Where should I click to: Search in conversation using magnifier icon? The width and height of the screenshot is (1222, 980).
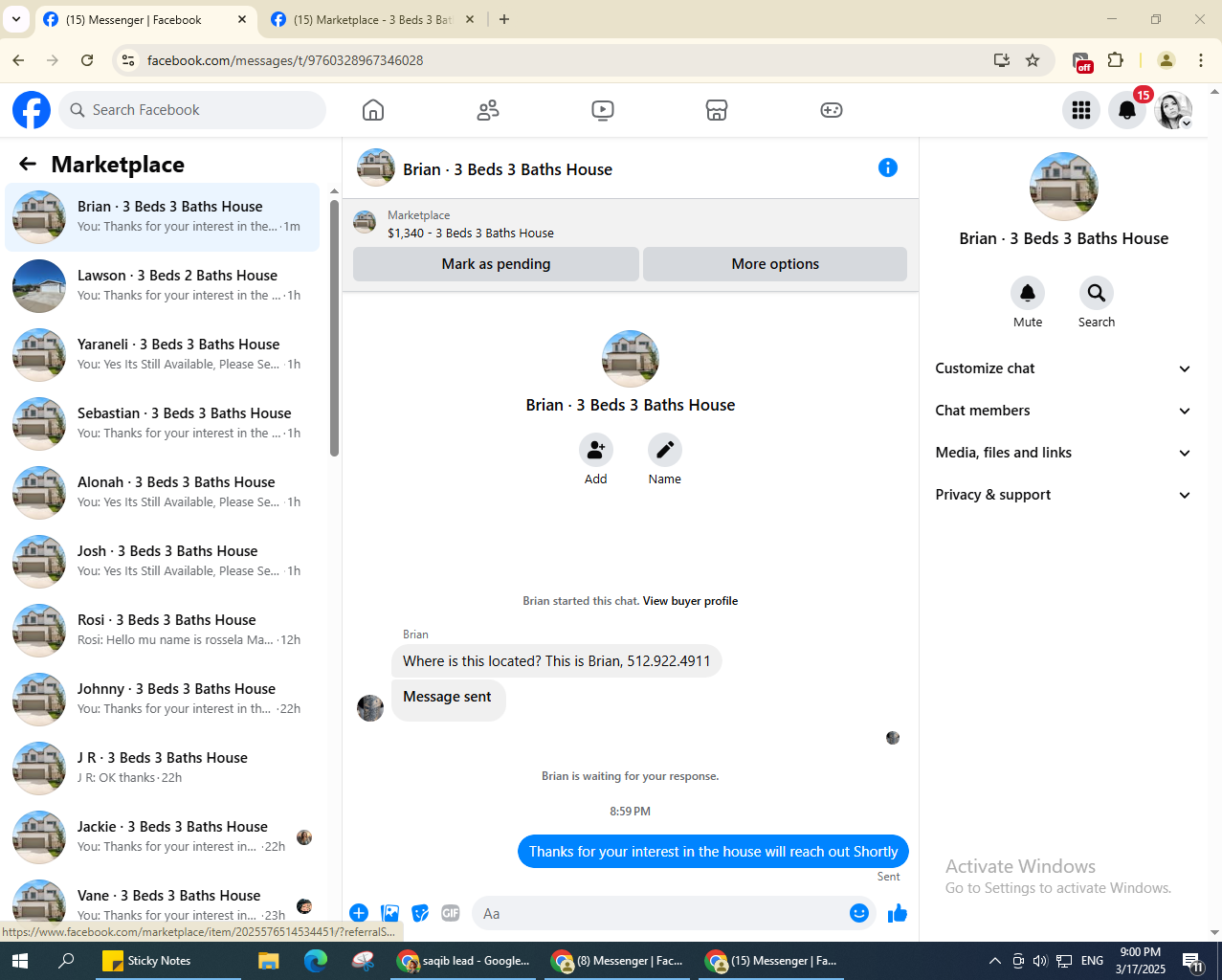tap(1097, 293)
